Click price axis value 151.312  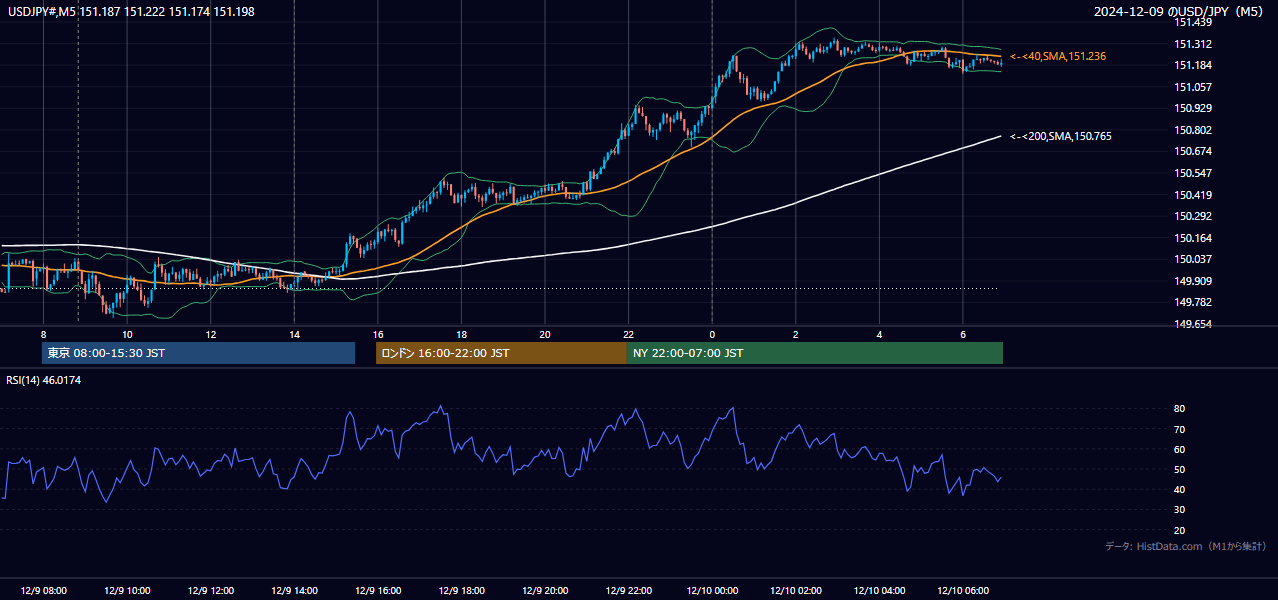1193,44
